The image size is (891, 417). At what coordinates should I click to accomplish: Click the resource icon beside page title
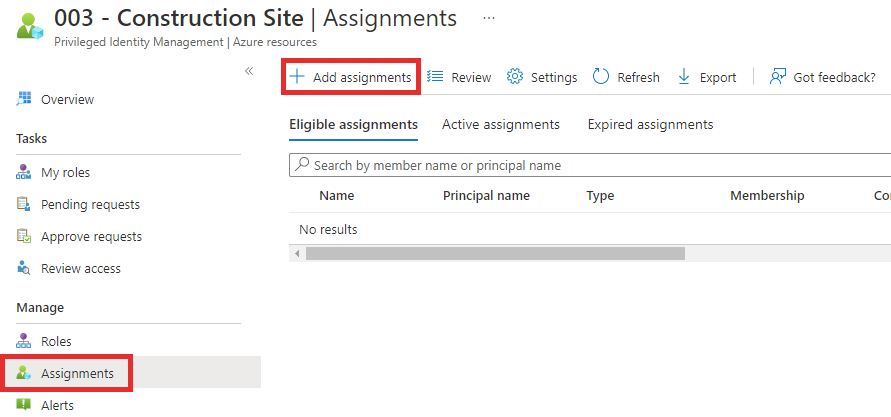pyautogui.click(x=30, y=26)
